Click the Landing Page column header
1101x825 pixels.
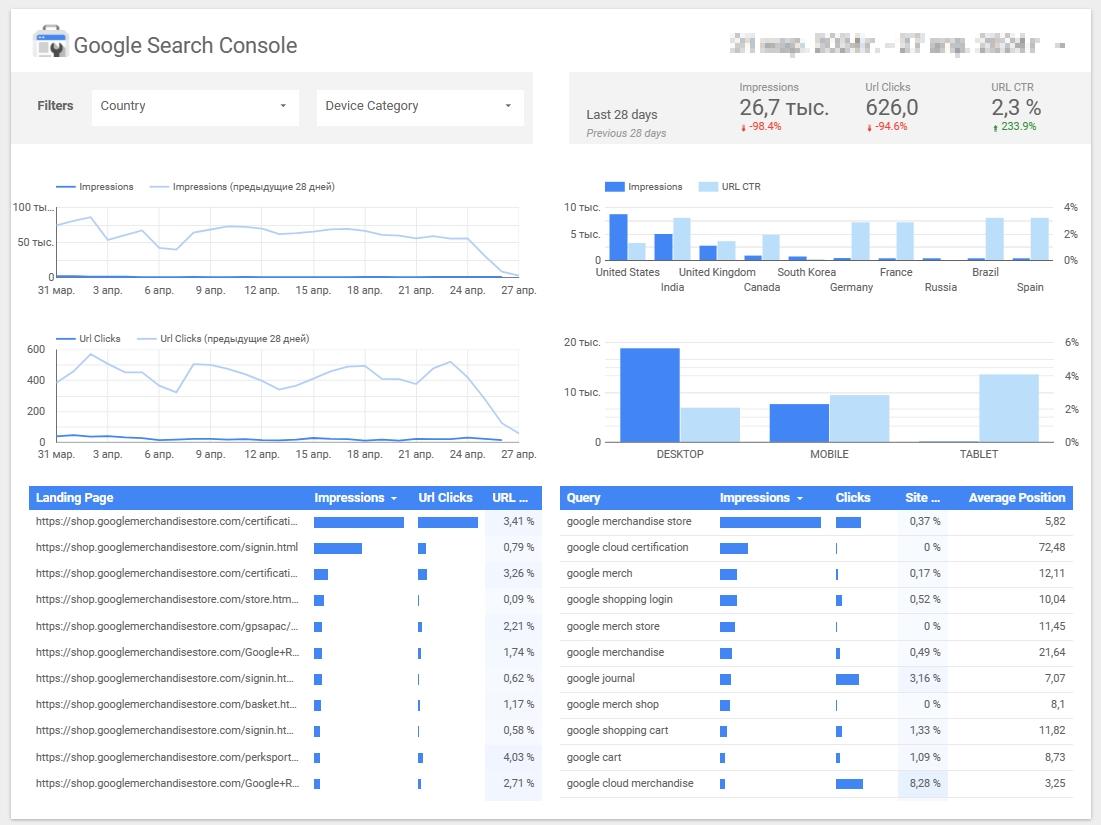pyautogui.click(x=75, y=498)
